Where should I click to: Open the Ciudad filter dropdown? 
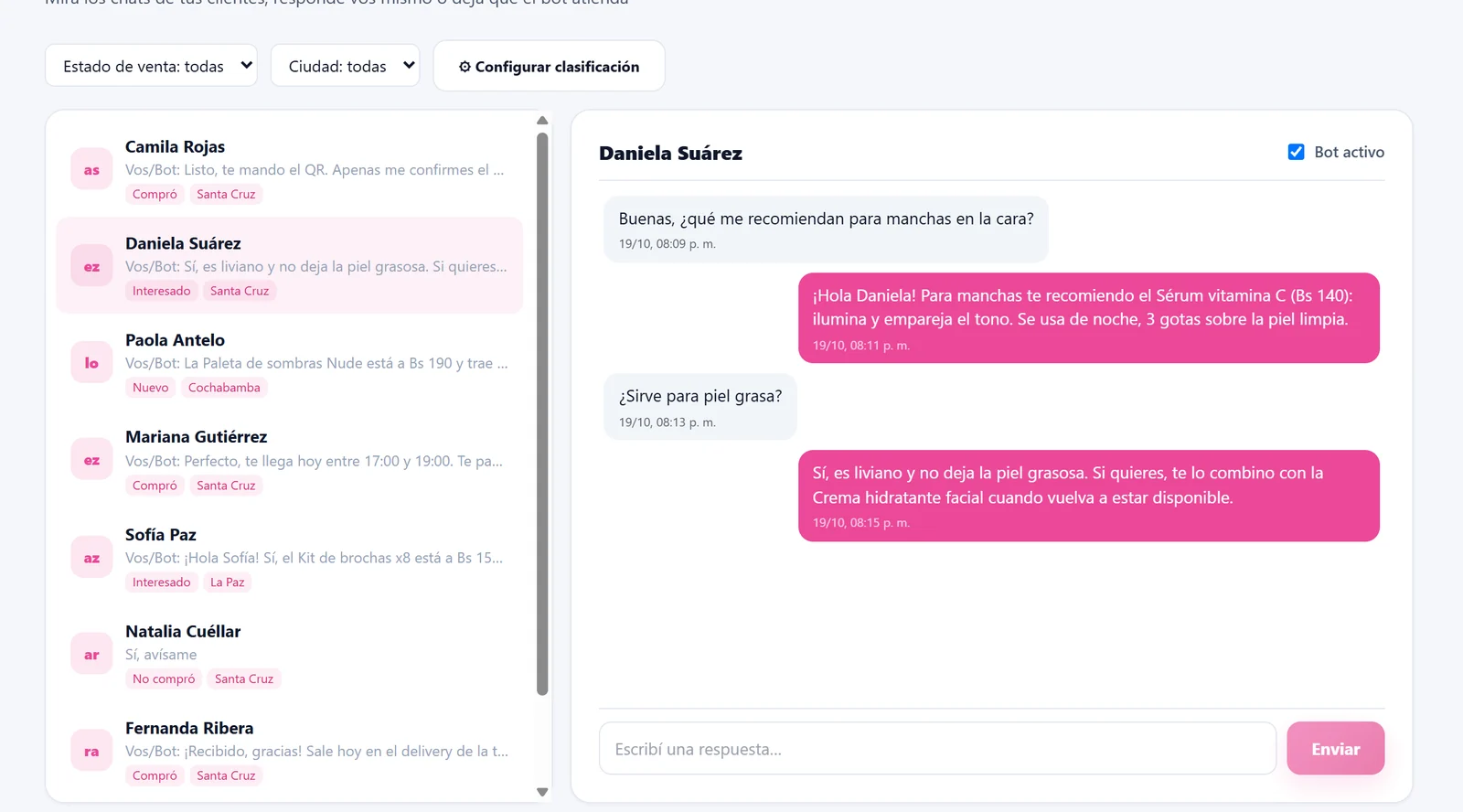pyautogui.click(x=345, y=66)
